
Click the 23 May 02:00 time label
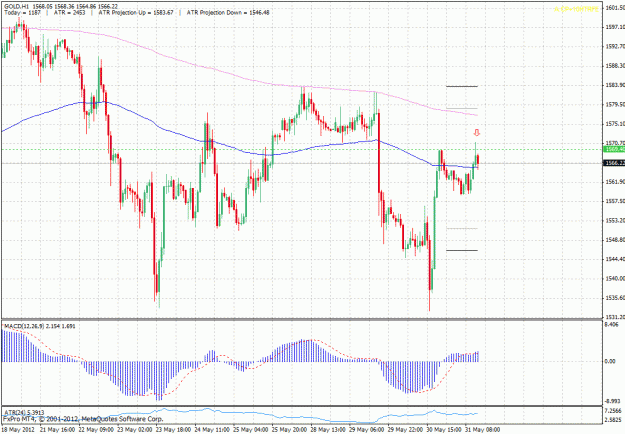tap(134, 430)
